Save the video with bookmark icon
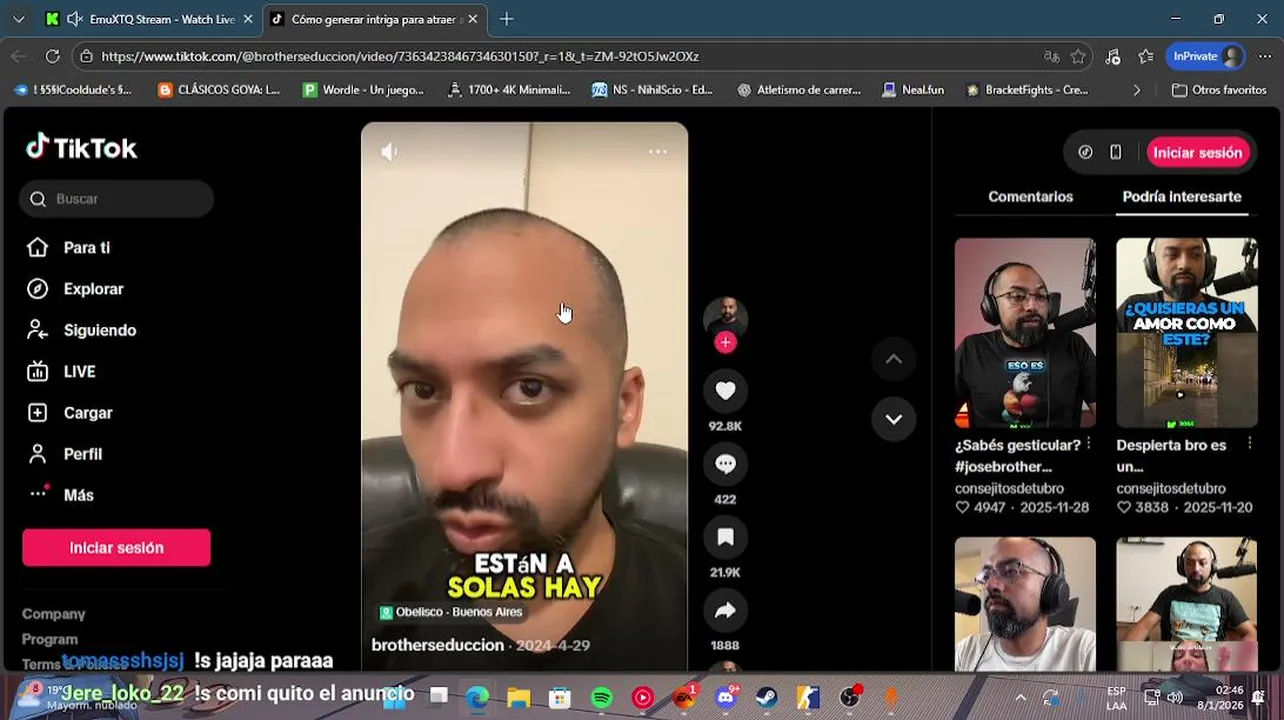Screen dimensions: 1284x720 click(725, 537)
